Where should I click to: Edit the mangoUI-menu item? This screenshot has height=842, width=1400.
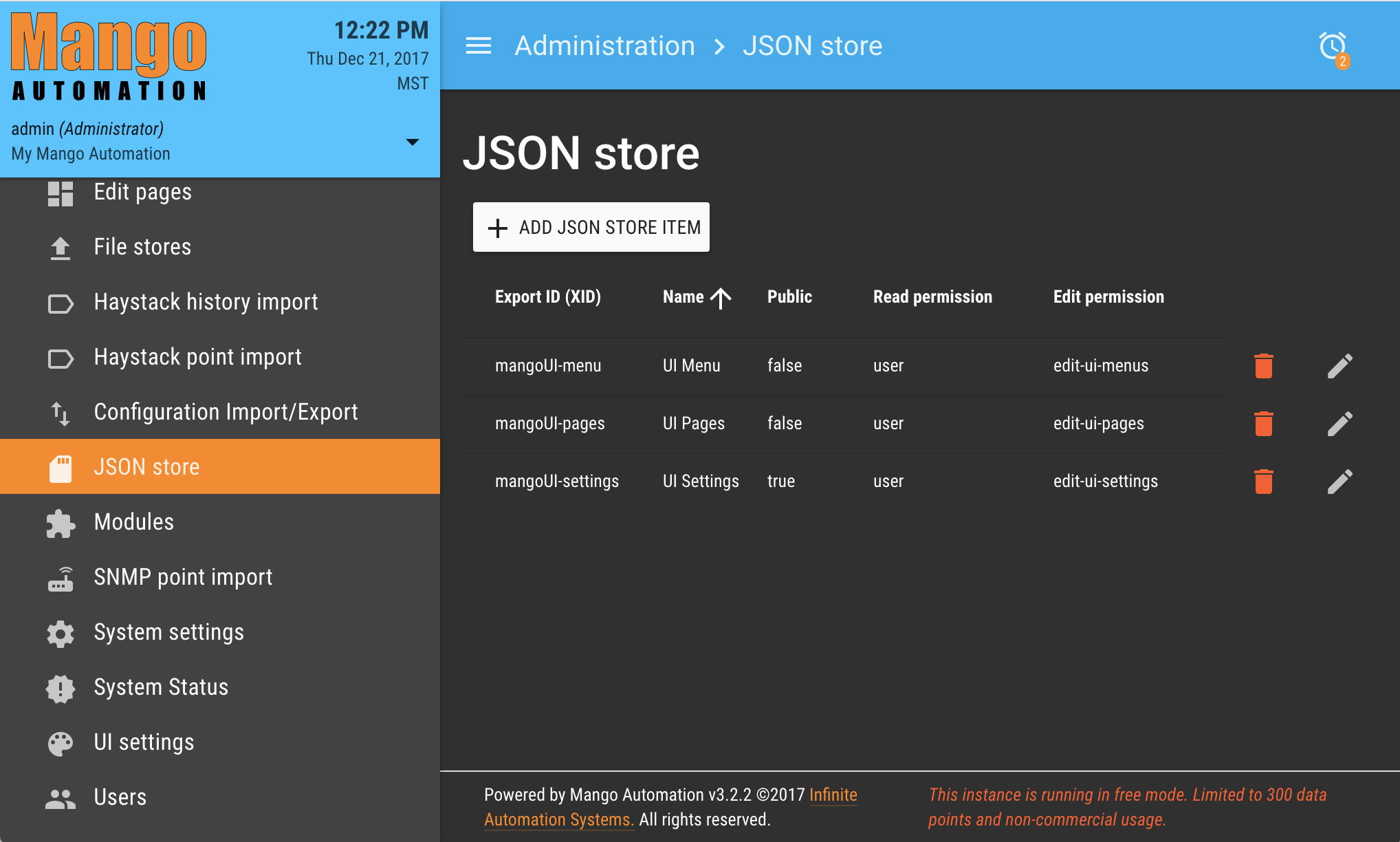click(1340, 366)
